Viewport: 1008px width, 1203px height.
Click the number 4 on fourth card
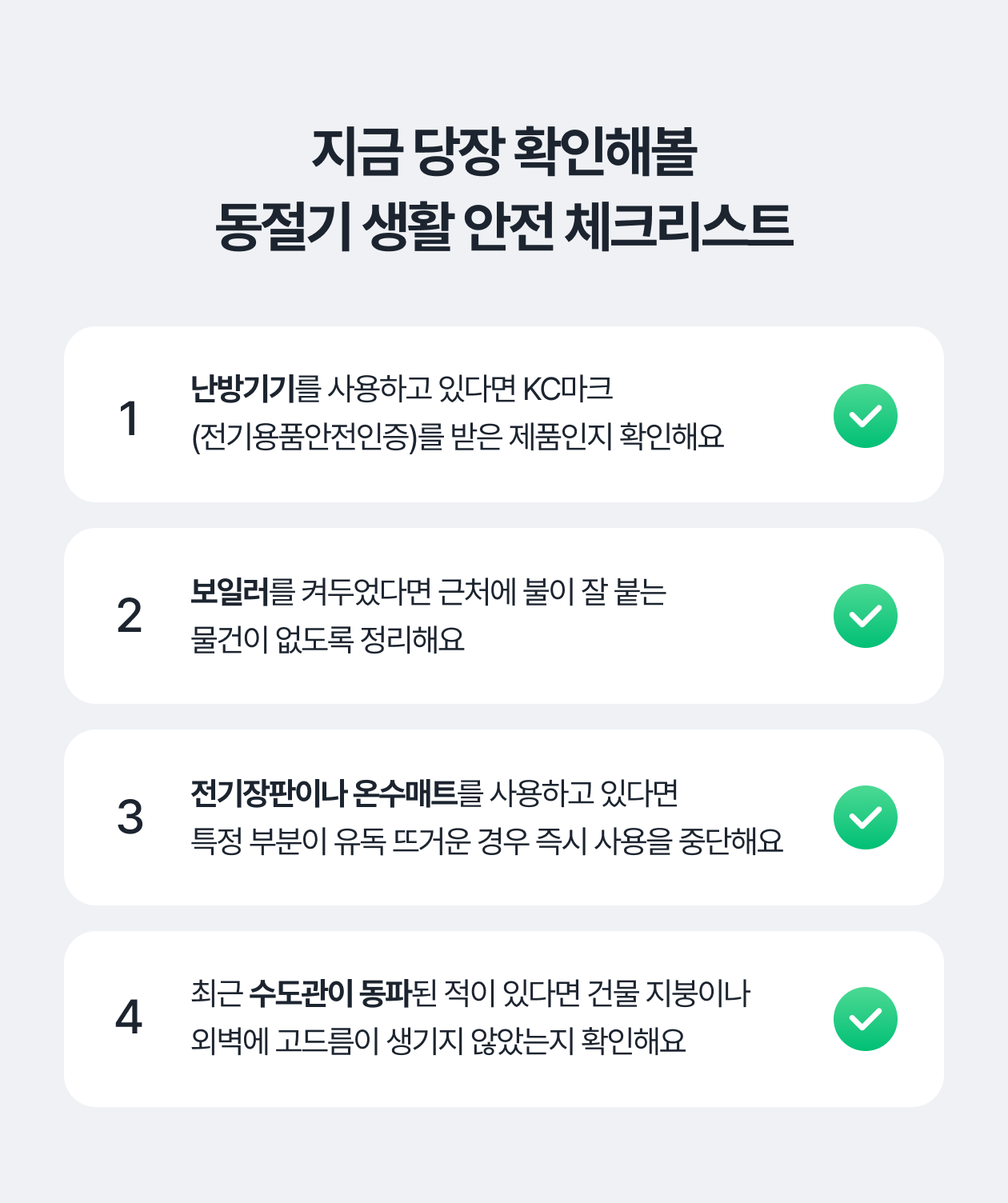129,1018
